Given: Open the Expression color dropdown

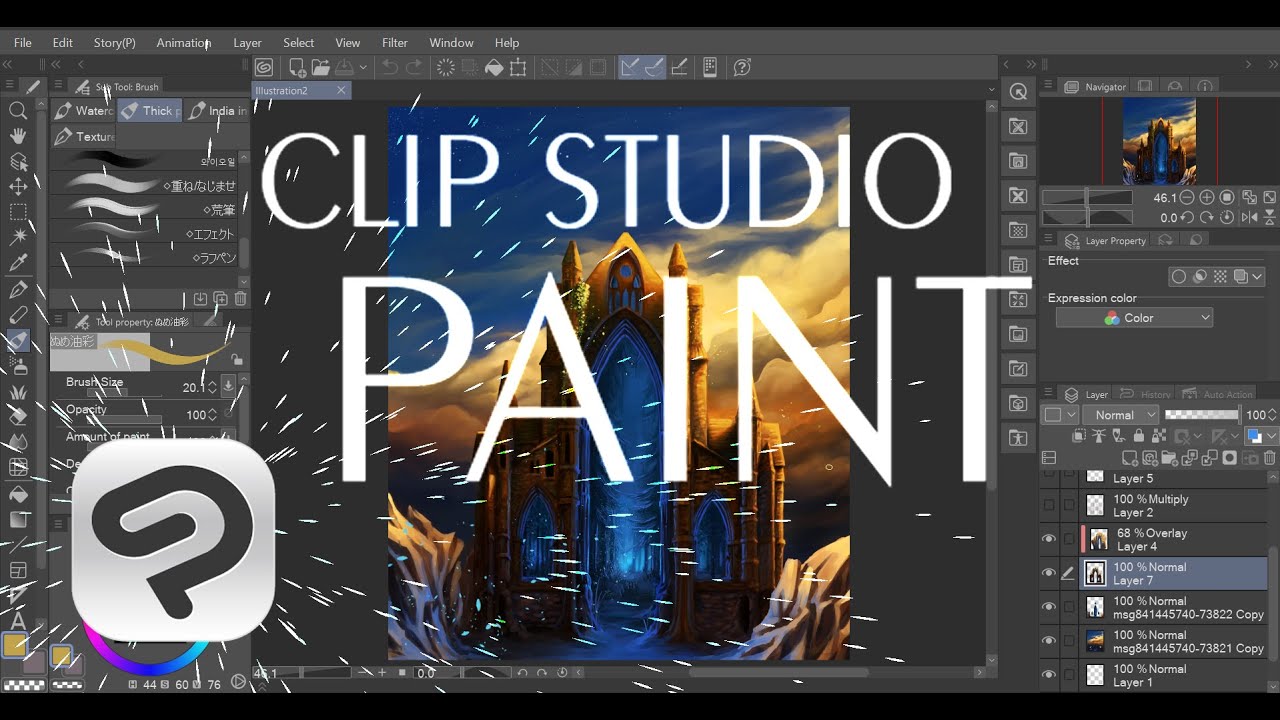Looking at the screenshot, I should pyautogui.click(x=1135, y=318).
